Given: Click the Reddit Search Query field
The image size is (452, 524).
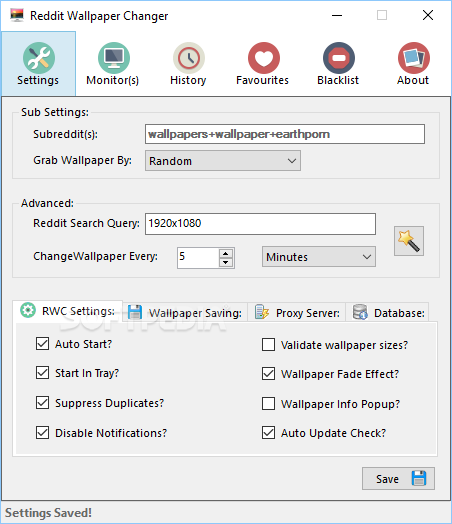Looking at the screenshot, I should pyautogui.click(x=260, y=224).
